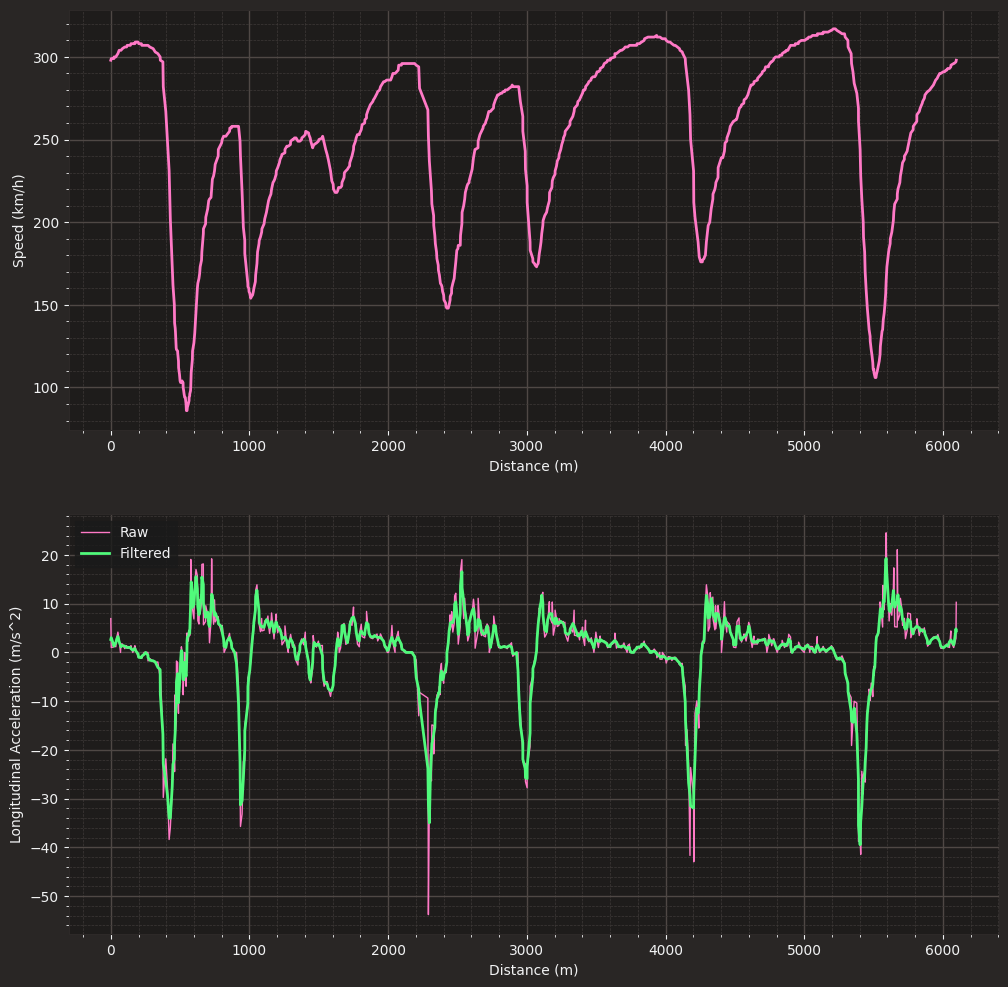Click the 300 tick label on speed axis
Screen dimensions: 1008x987
[x=46, y=58]
